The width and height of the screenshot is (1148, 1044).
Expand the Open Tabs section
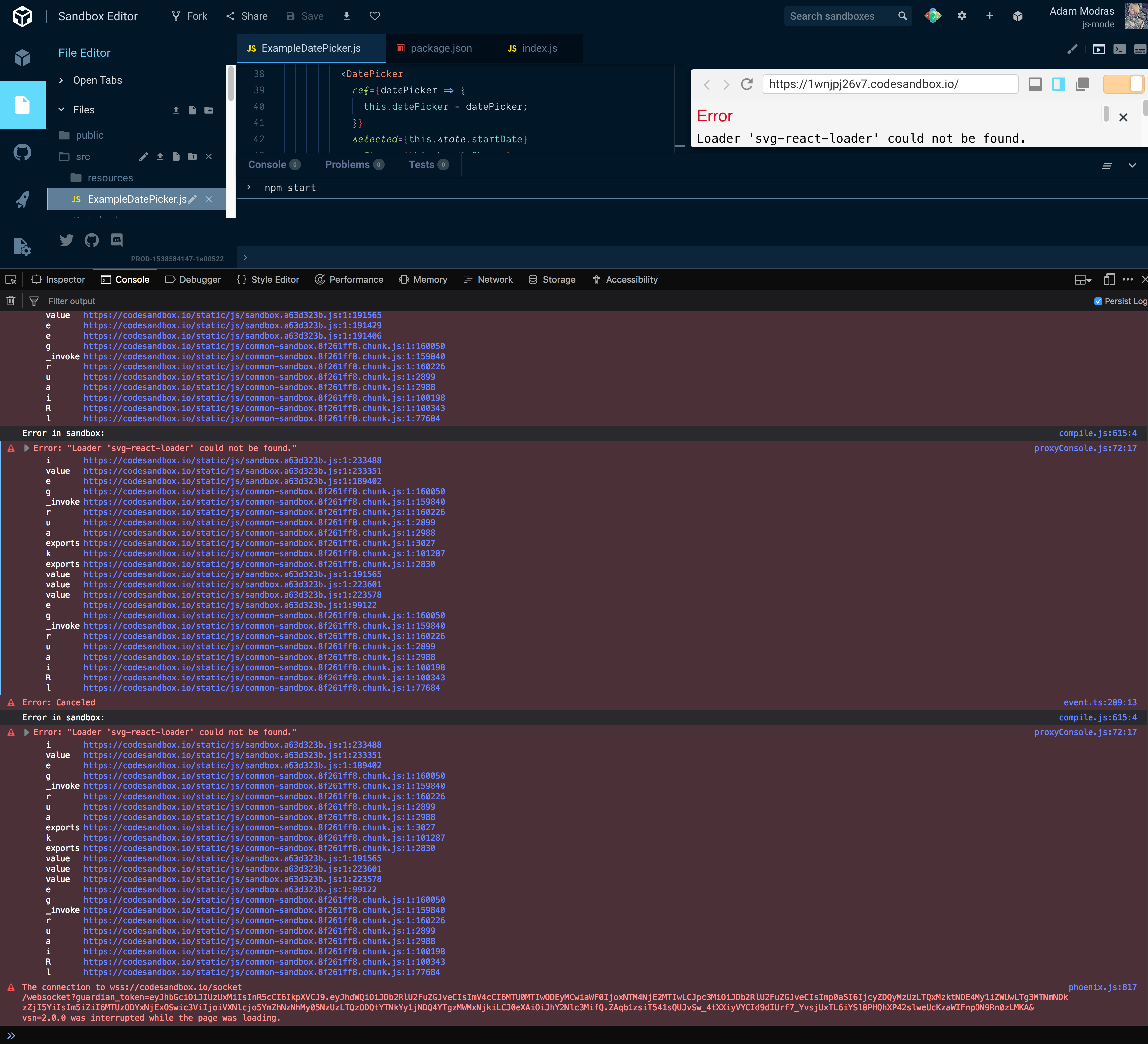(x=61, y=80)
